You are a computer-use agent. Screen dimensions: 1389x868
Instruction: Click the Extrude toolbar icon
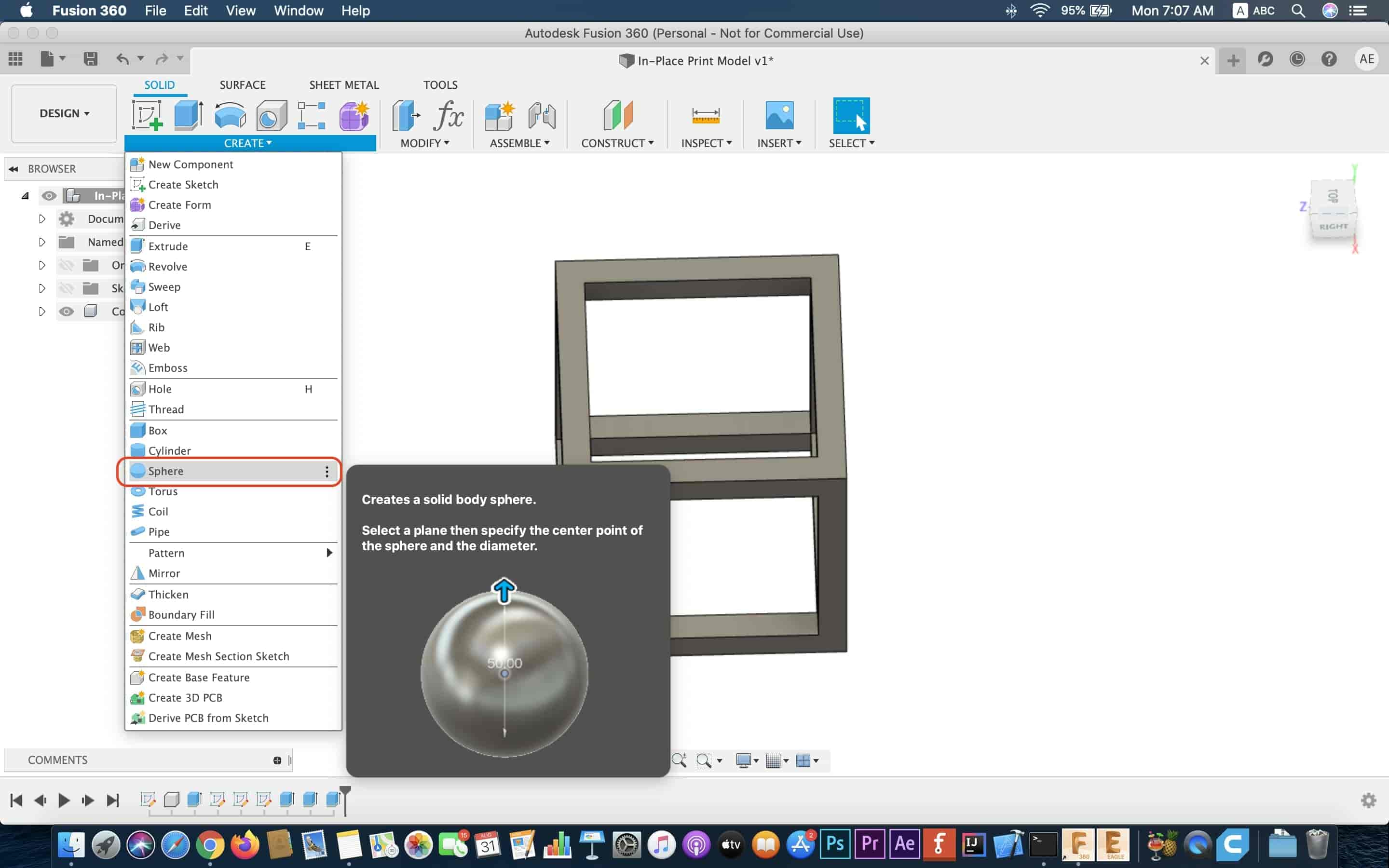point(188,115)
